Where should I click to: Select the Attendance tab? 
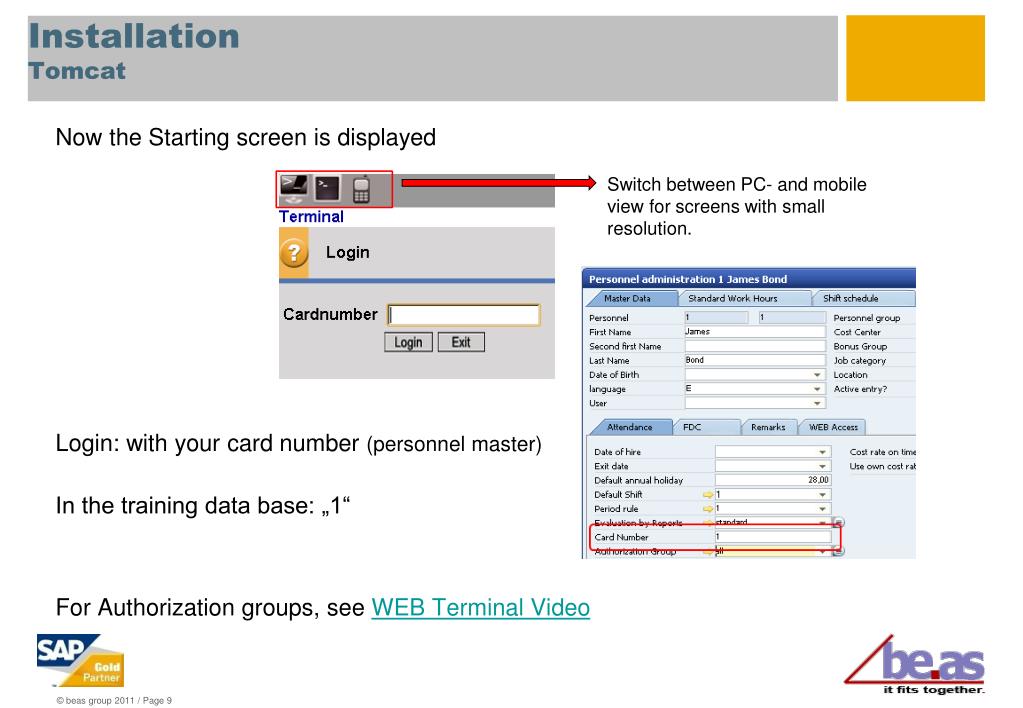click(x=630, y=427)
